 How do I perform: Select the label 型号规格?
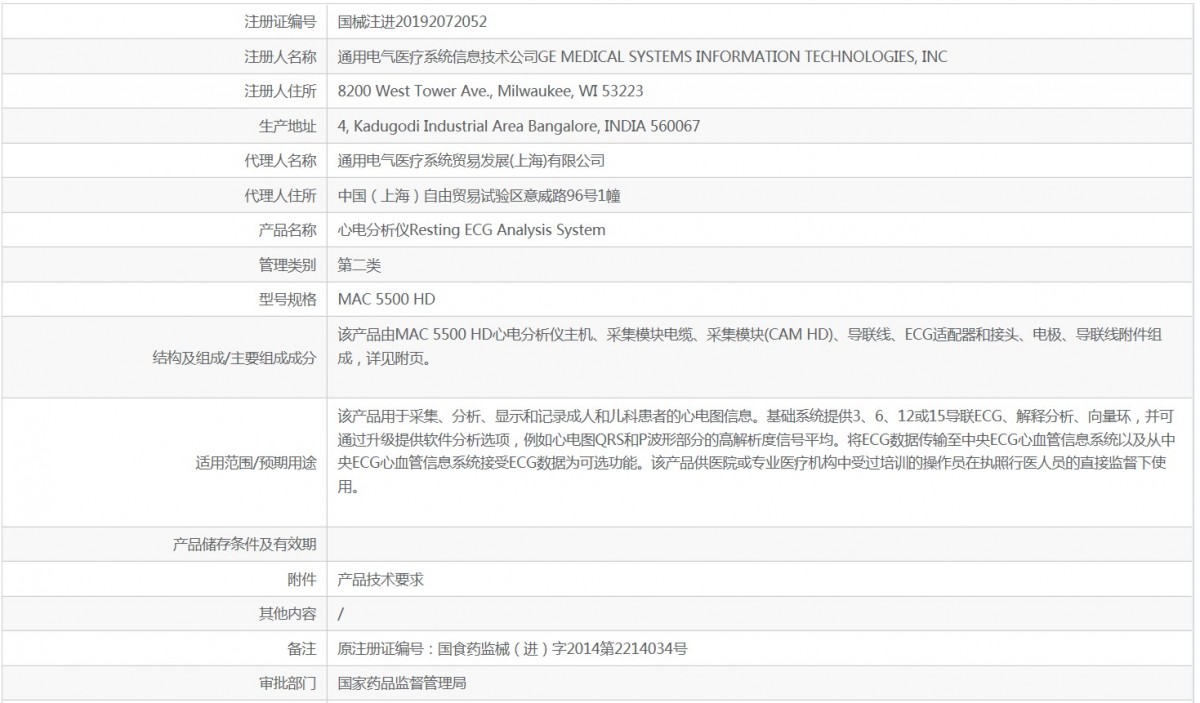(288, 299)
